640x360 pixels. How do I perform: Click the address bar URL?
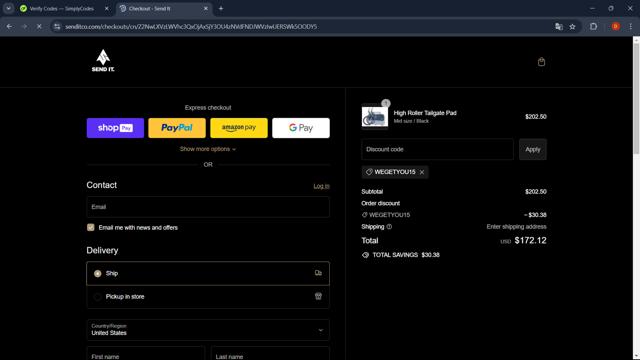[191, 27]
